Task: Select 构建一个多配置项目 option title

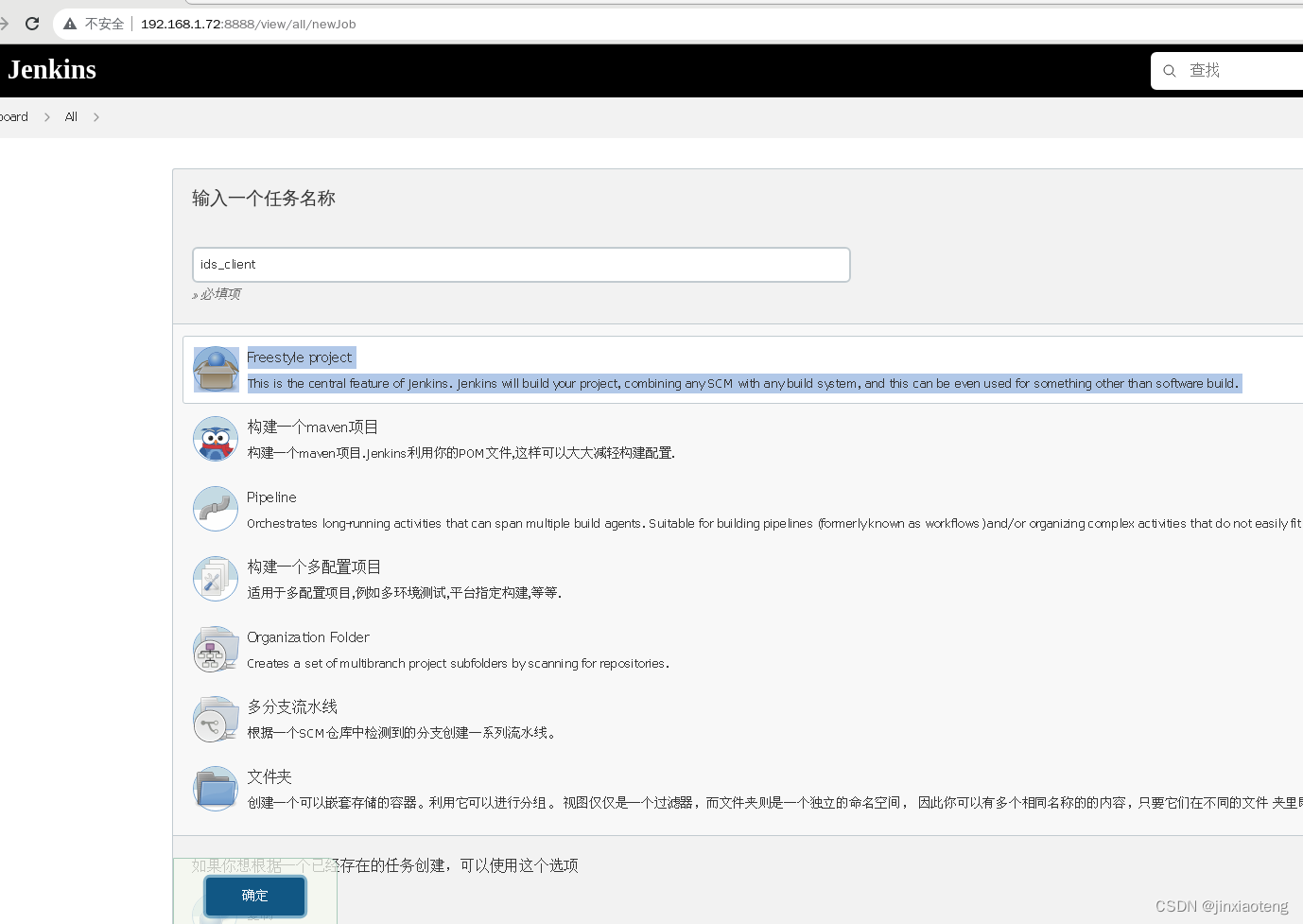Action: pos(314,567)
